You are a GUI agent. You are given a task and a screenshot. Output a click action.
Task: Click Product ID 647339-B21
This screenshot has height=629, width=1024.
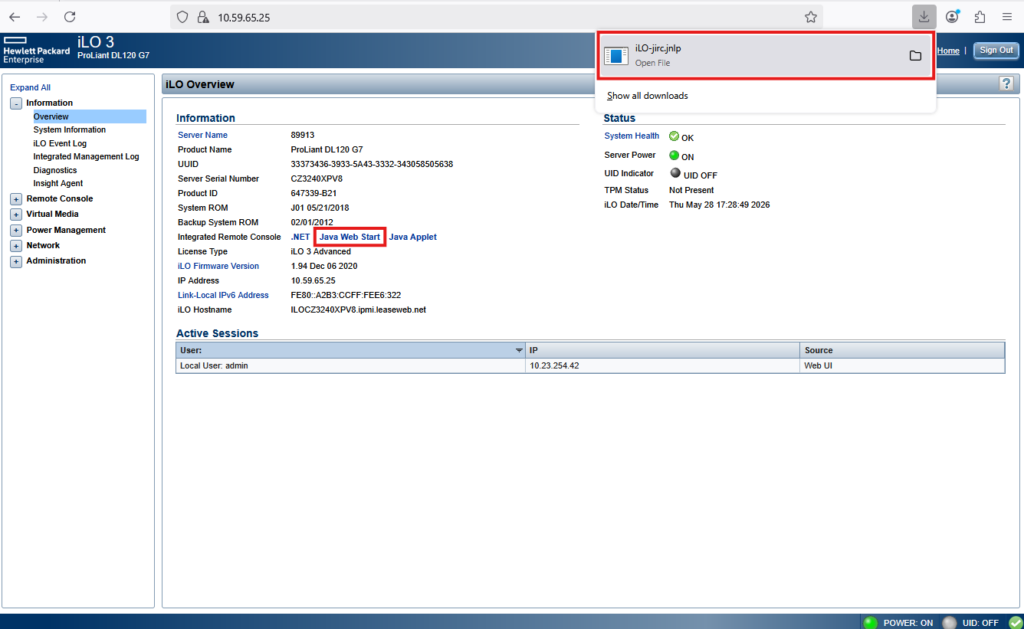pos(313,193)
